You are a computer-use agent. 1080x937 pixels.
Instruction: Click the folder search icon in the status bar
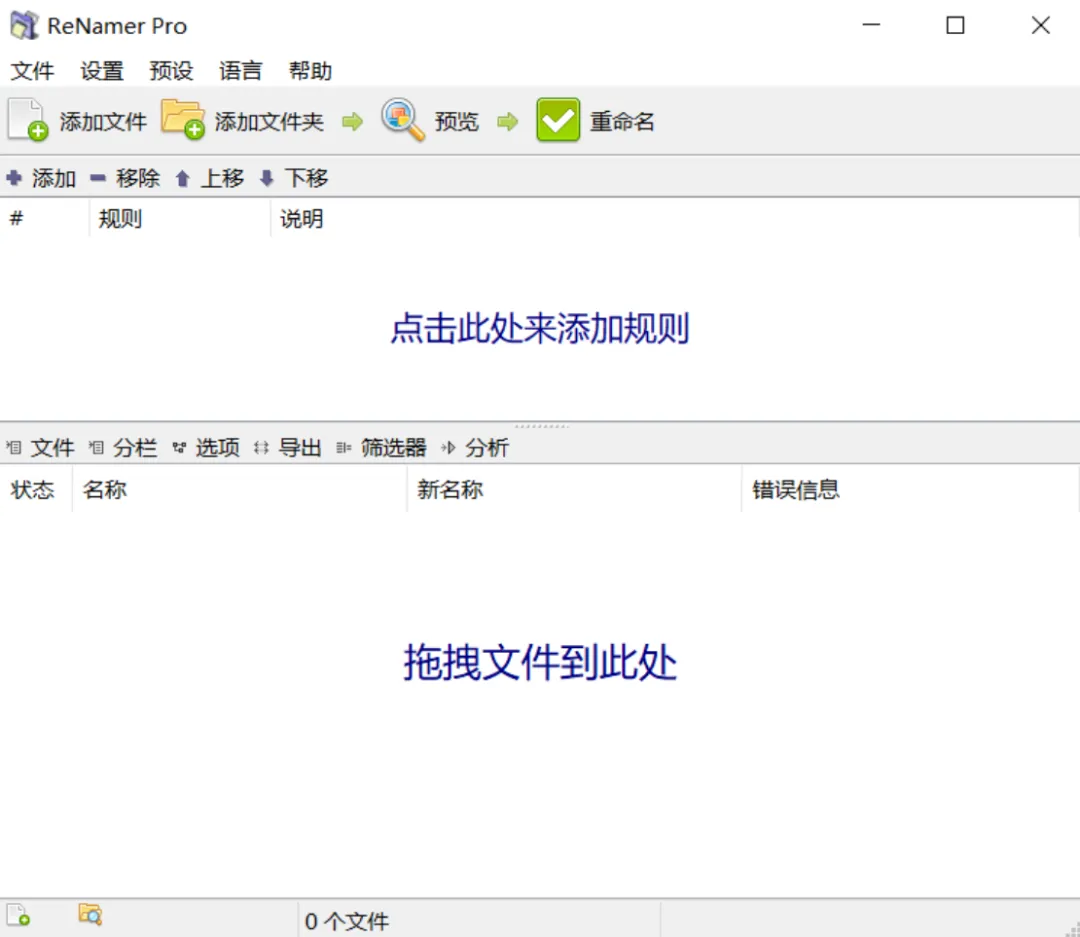pyautogui.click(x=90, y=914)
